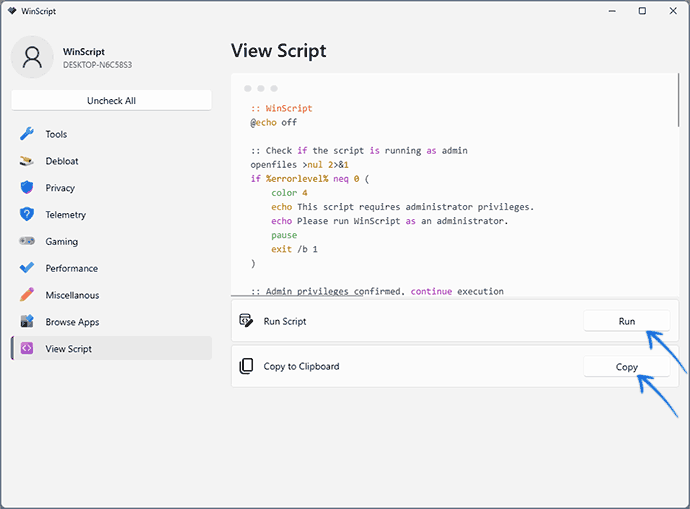690x509 pixels.
Task: Click the user profile avatar
Action: (32, 57)
